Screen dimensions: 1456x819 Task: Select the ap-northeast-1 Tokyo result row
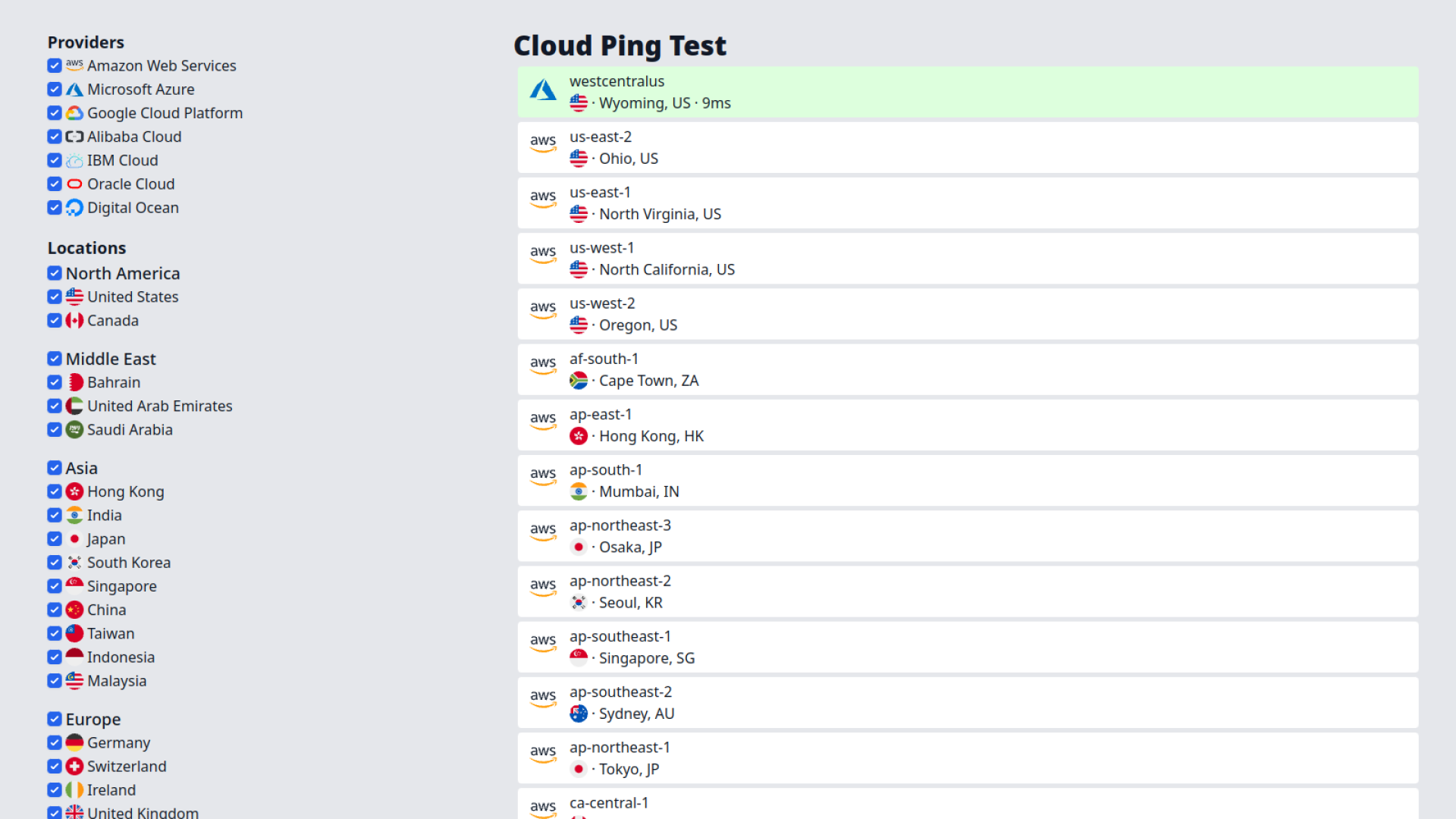pos(968,758)
